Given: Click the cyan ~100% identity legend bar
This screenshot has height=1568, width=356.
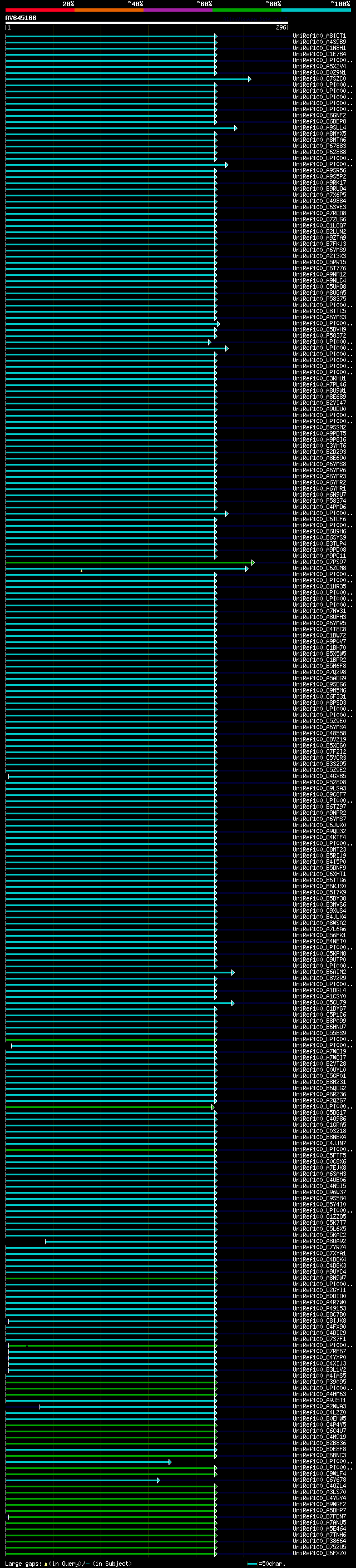Looking at the screenshot, I should click(x=316, y=10).
